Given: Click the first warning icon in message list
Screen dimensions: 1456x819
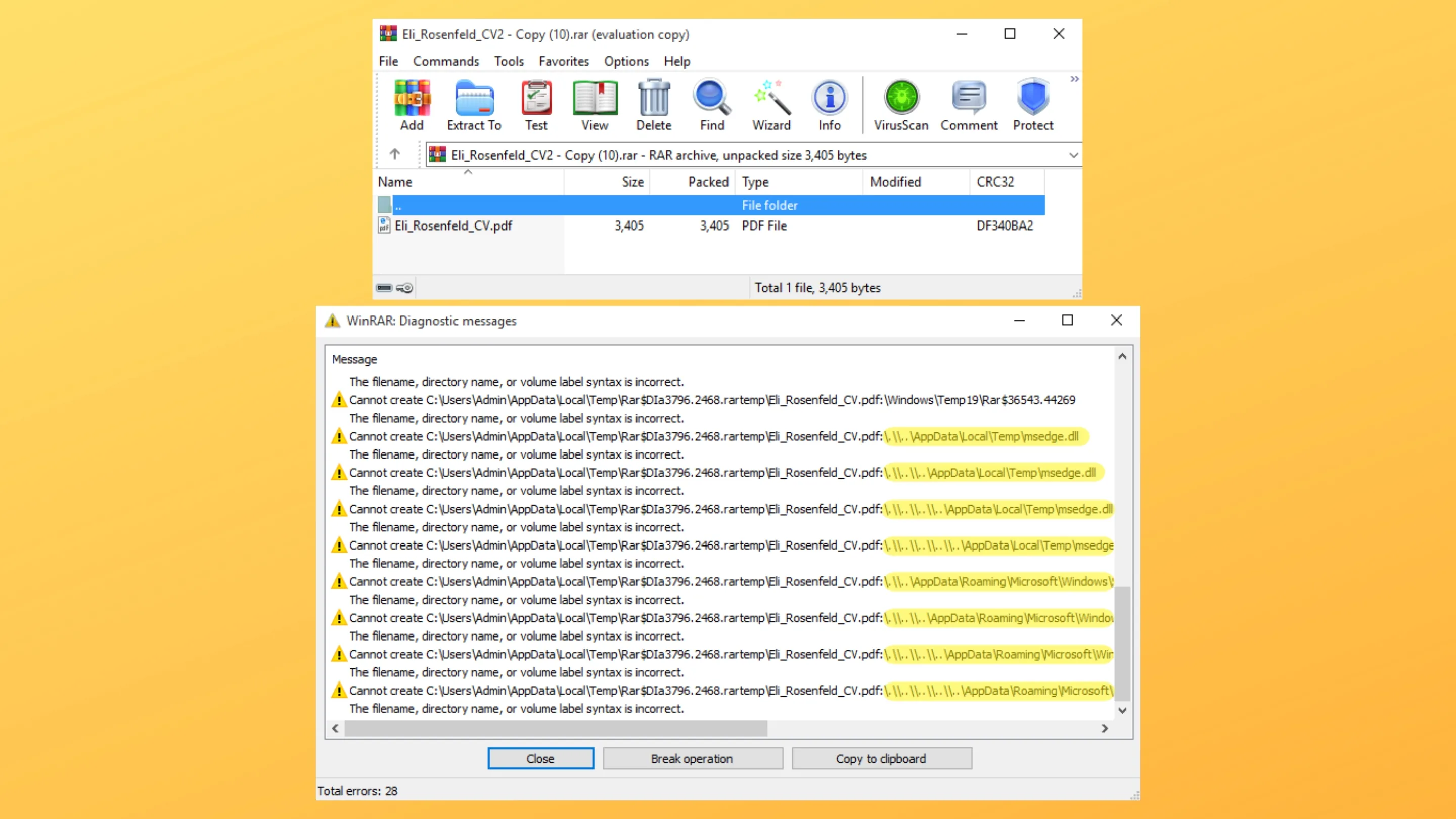Looking at the screenshot, I should [x=339, y=400].
